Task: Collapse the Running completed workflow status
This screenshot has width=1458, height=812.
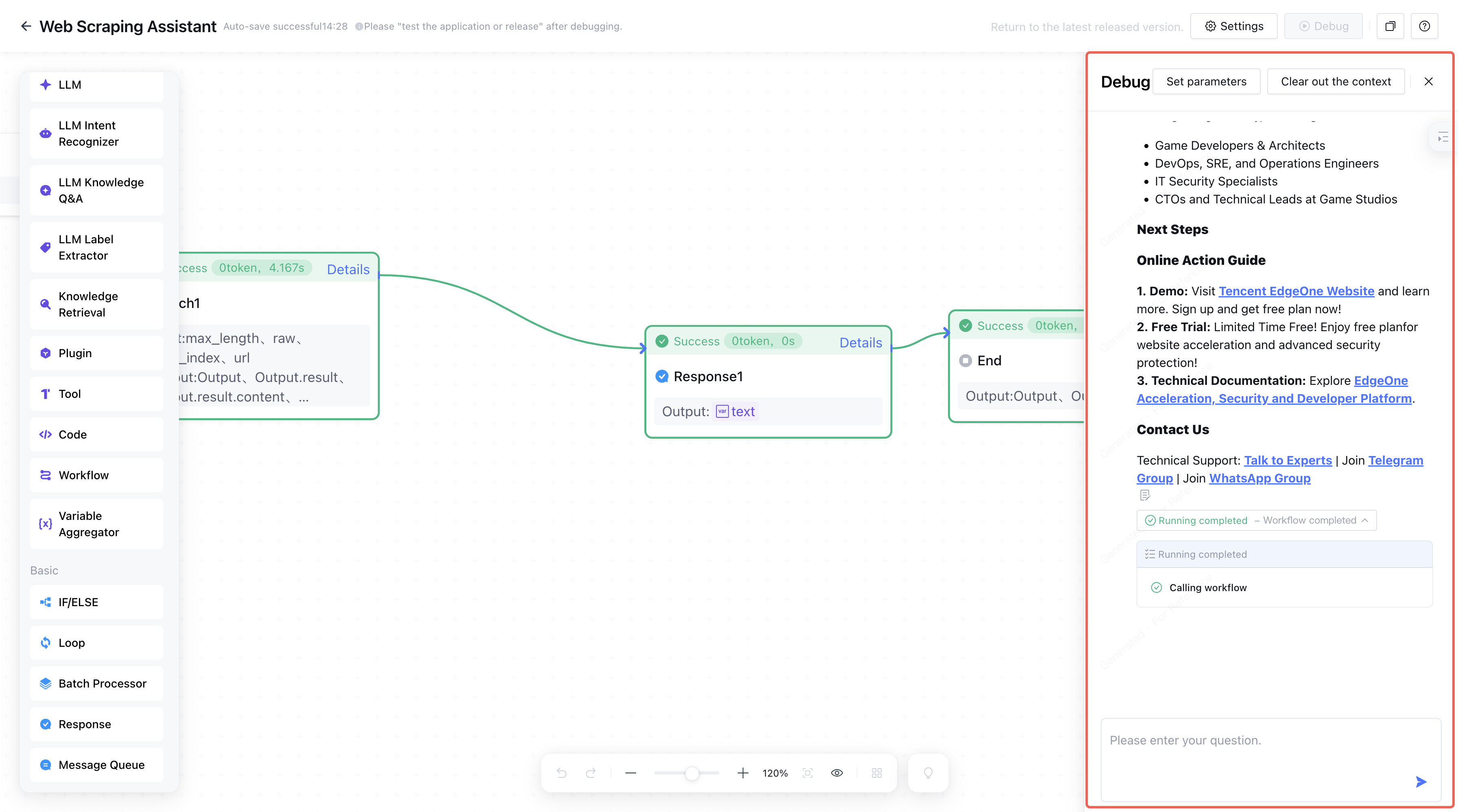Action: [x=1364, y=521]
